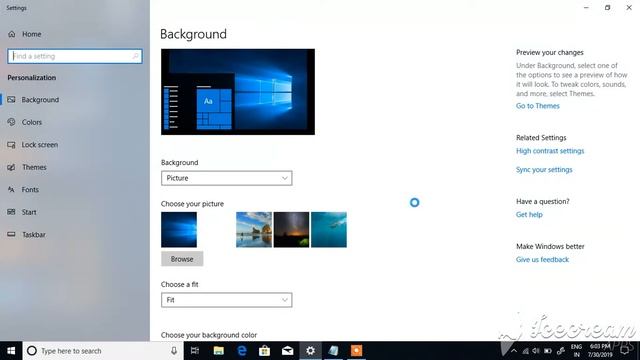The image size is (640, 360).
Task: Expand the Choose a fit dropdown
Action: coord(227,300)
